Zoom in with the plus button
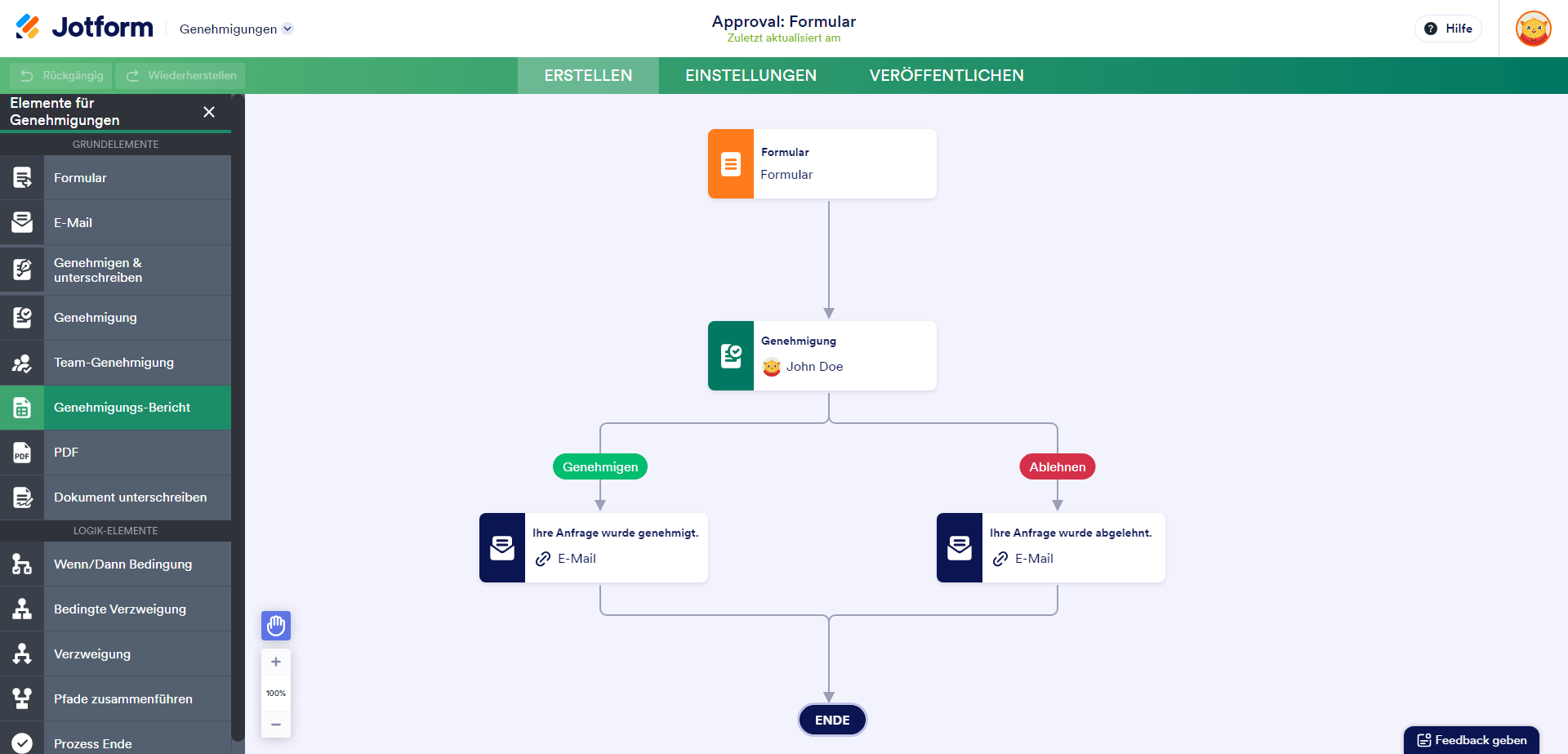 click(276, 662)
